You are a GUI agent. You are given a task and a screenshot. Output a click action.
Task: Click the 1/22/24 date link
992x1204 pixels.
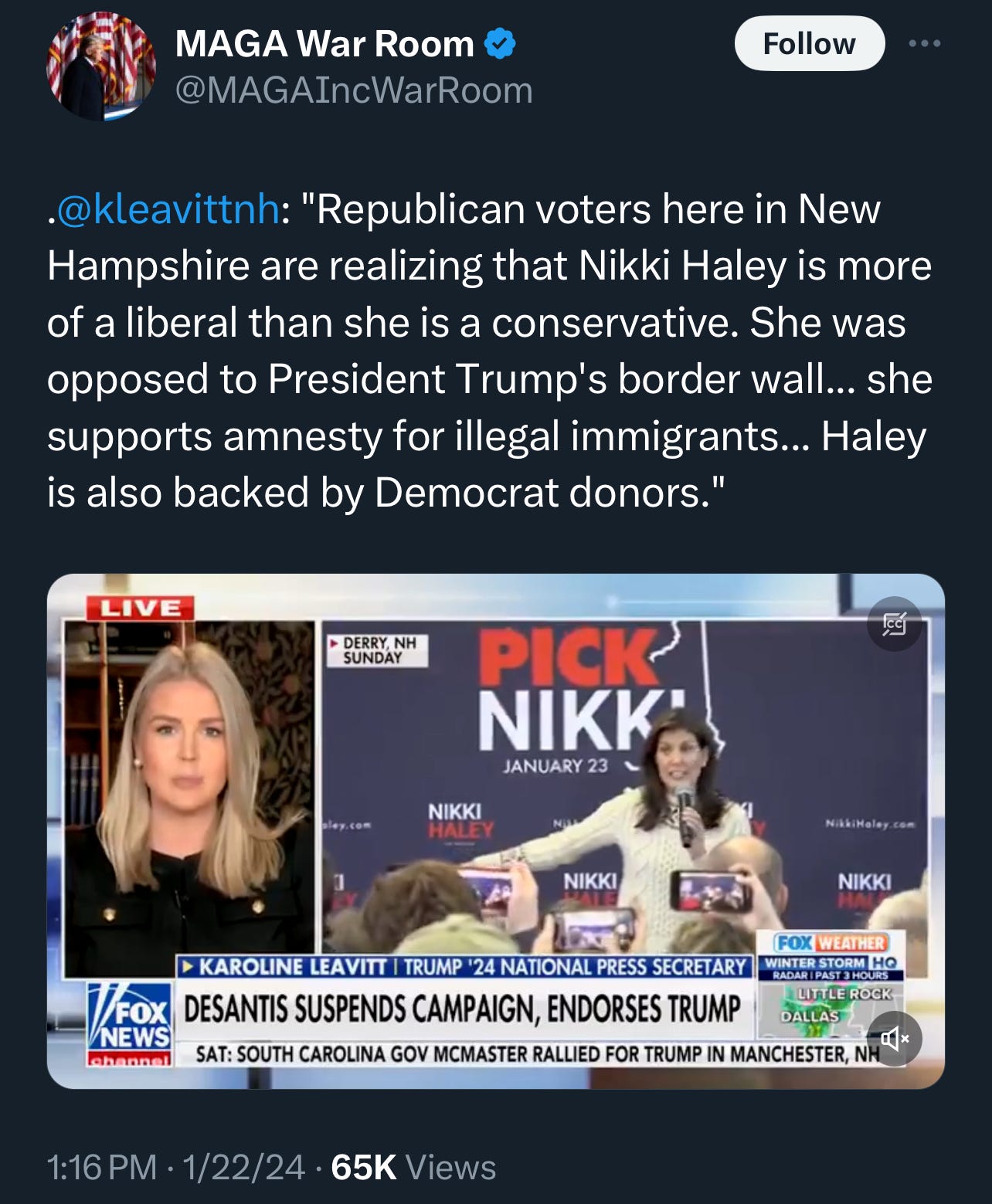click(x=243, y=1167)
